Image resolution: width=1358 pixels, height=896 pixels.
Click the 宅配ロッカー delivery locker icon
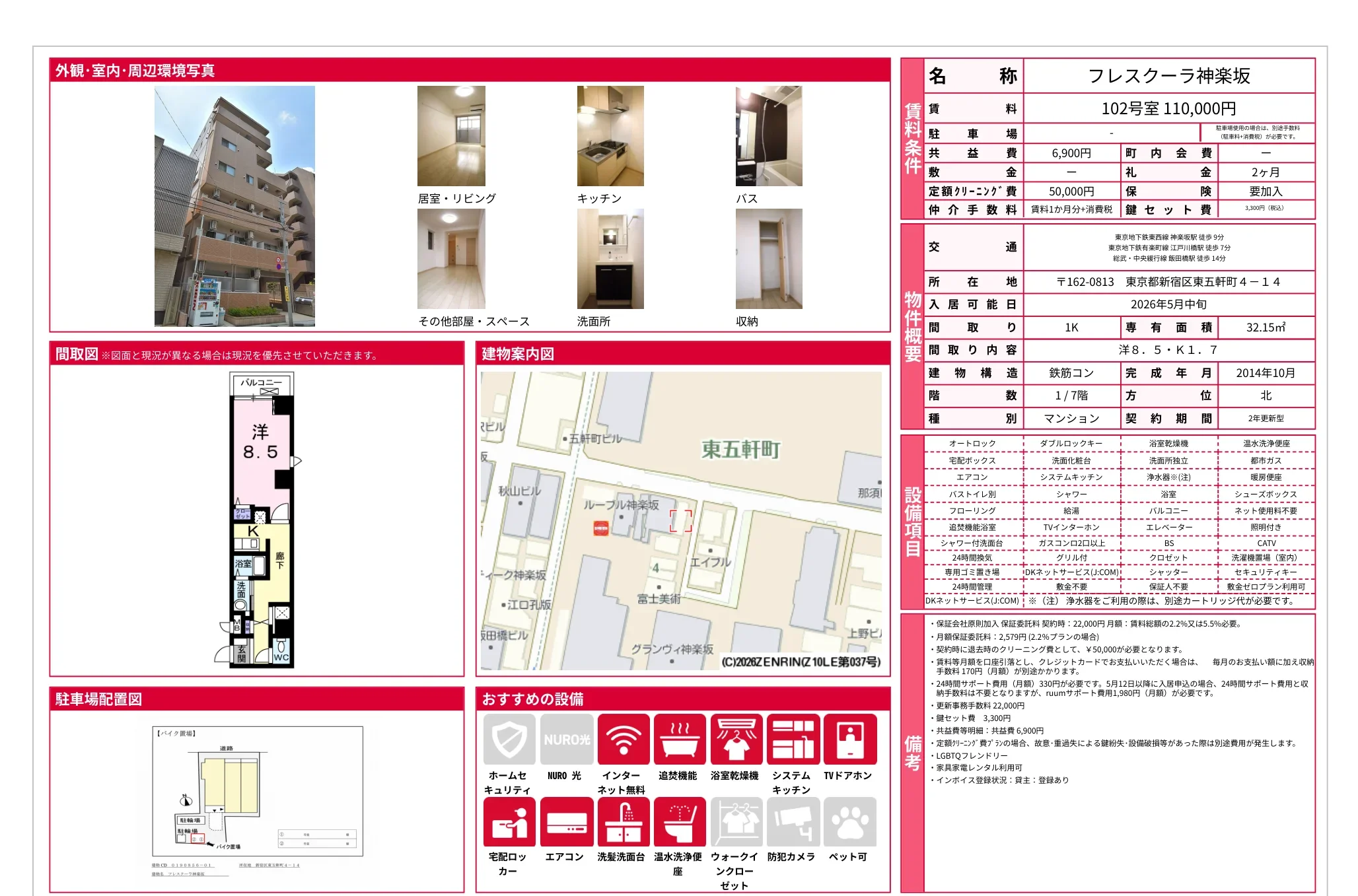click(509, 822)
